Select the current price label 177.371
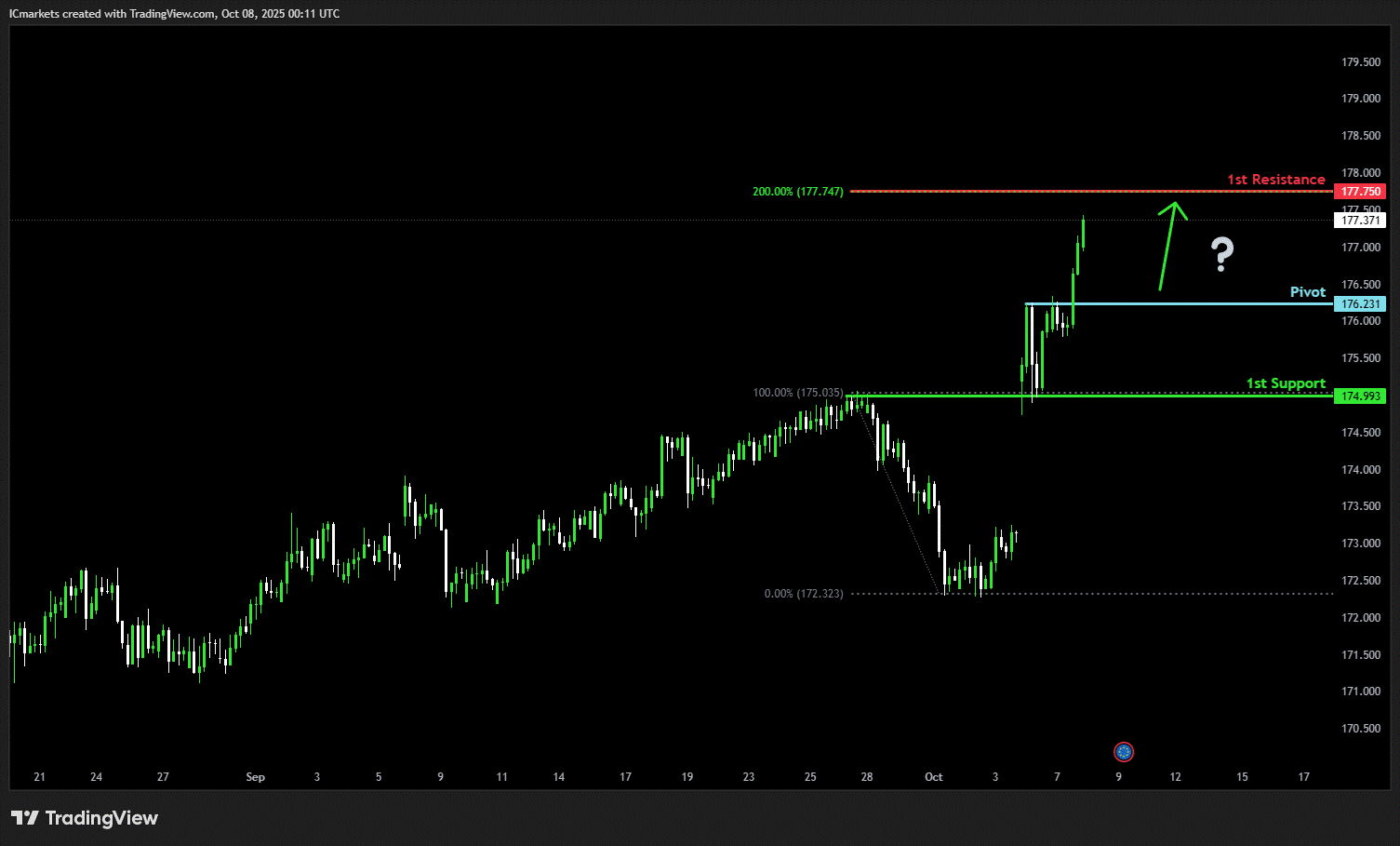 click(x=1360, y=221)
